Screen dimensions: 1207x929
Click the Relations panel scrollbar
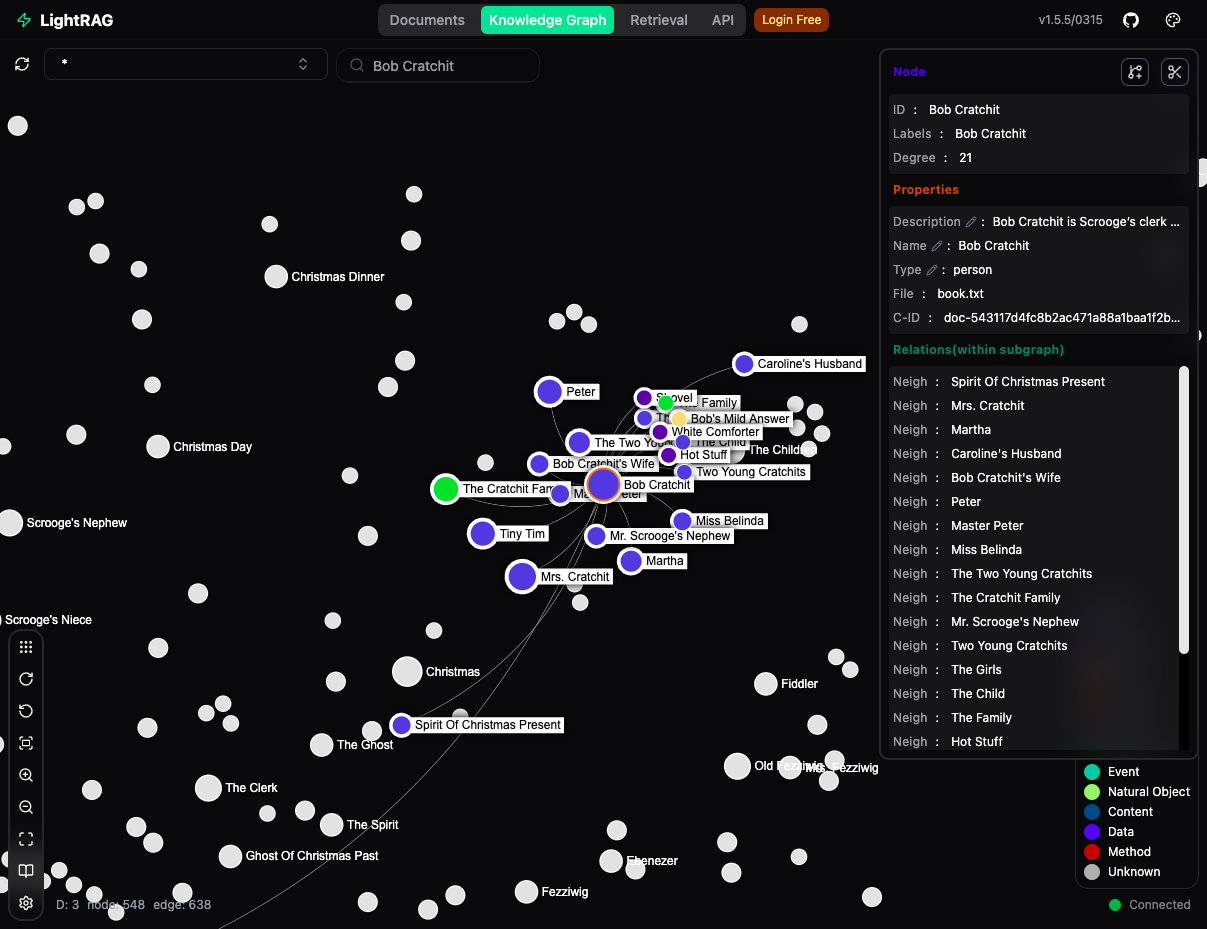[1184, 511]
